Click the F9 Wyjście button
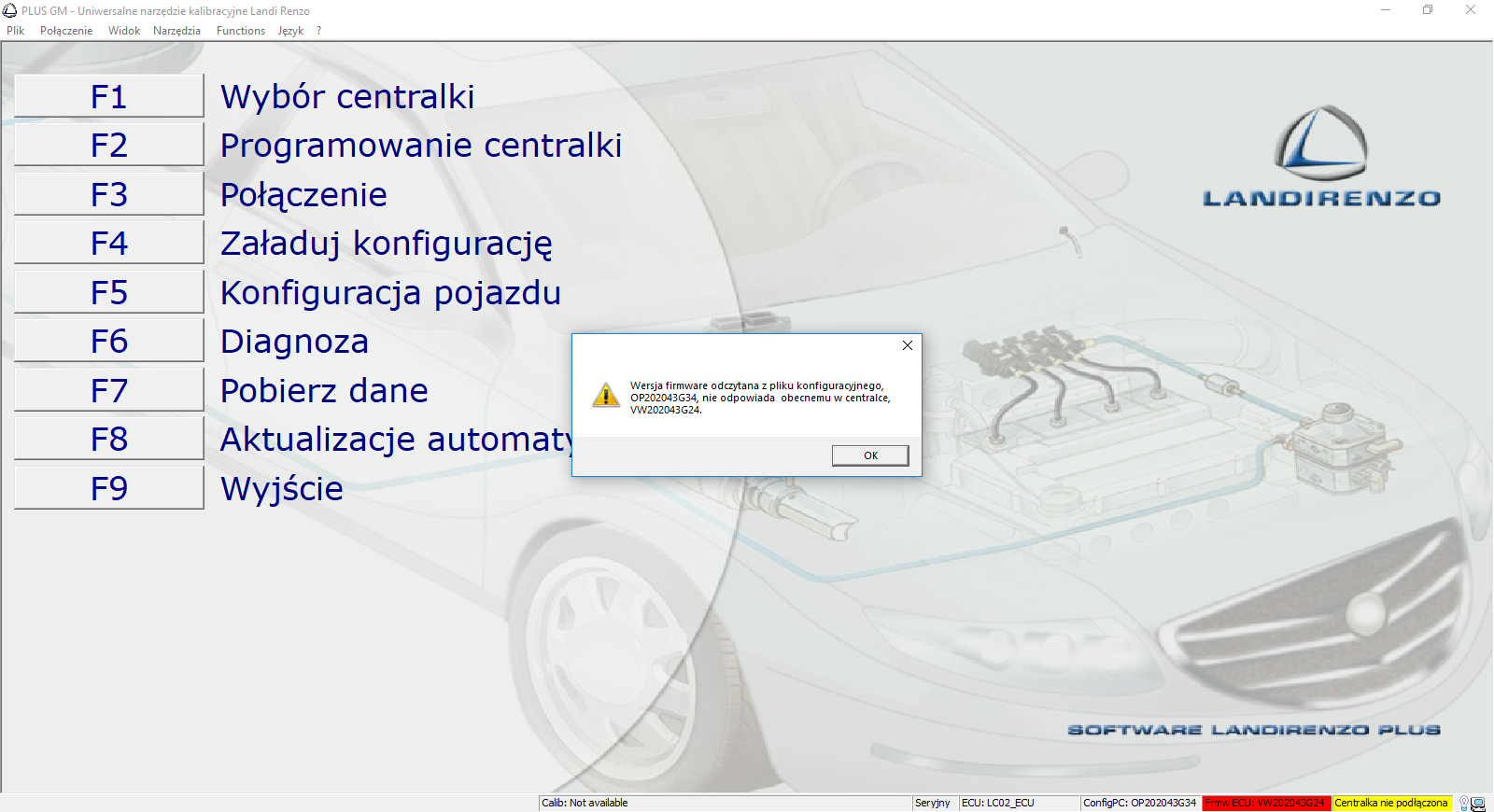This screenshot has width=1494, height=812. click(x=109, y=488)
